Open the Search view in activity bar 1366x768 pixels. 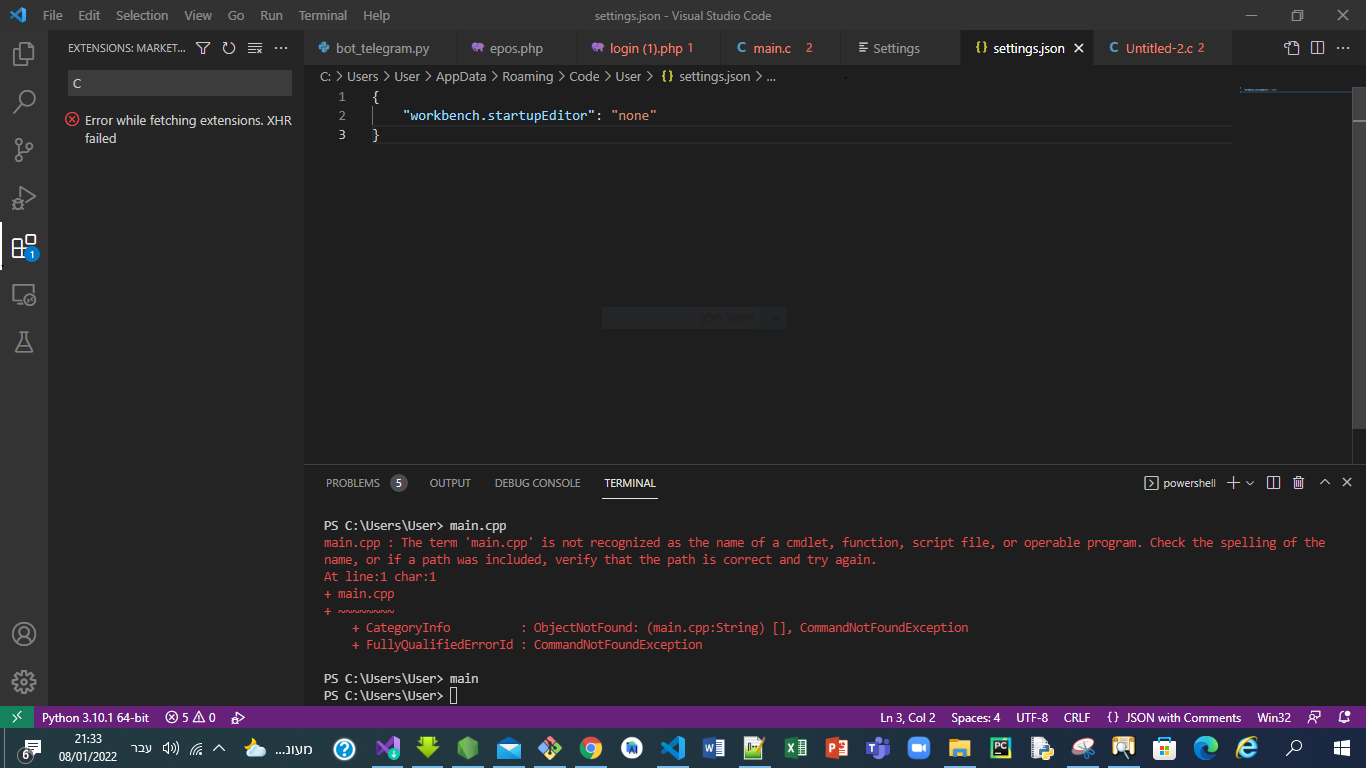click(x=24, y=102)
